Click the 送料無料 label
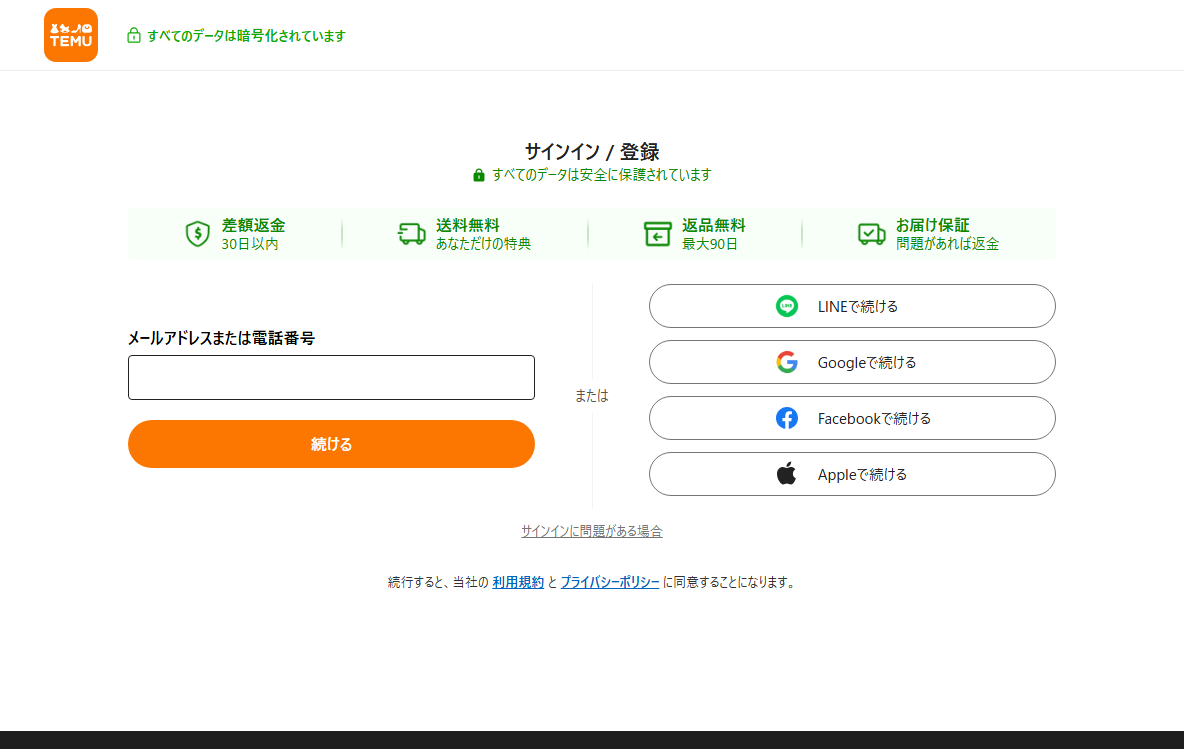Screen dimensions: 1184x749 coord(467,225)
